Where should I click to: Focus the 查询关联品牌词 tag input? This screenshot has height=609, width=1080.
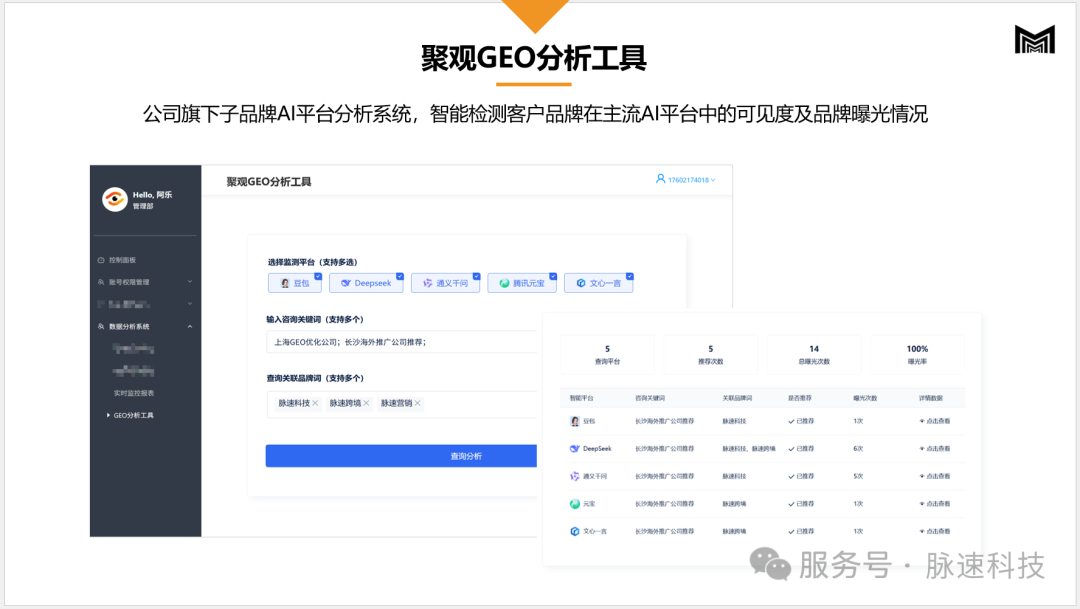click(x=402, y=404)
